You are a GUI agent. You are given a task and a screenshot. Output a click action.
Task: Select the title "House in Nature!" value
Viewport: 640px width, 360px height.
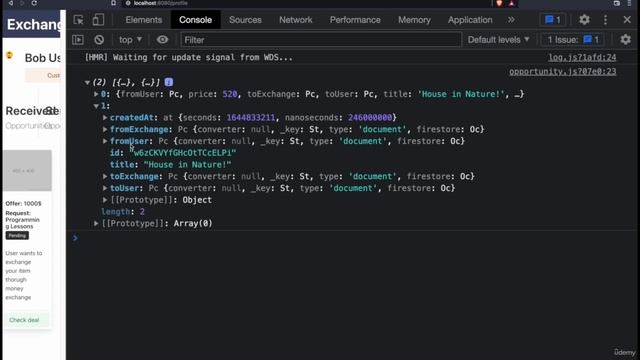coord(187,164)
